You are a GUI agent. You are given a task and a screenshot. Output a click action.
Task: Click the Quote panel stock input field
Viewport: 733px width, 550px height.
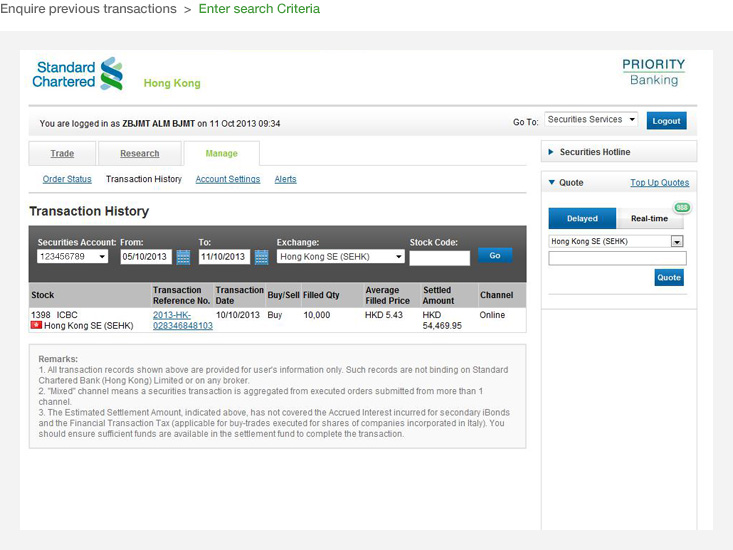[617, 258]
